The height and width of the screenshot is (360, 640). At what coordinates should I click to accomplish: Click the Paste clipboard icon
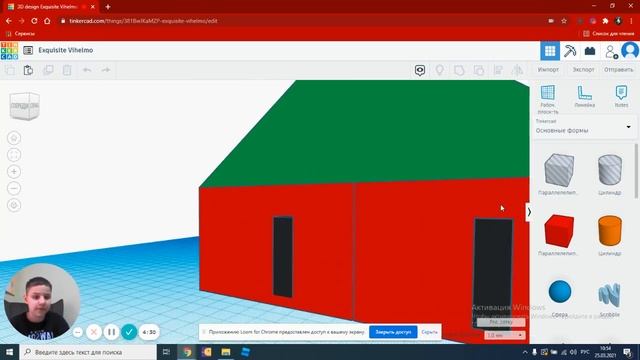point(28,70)
